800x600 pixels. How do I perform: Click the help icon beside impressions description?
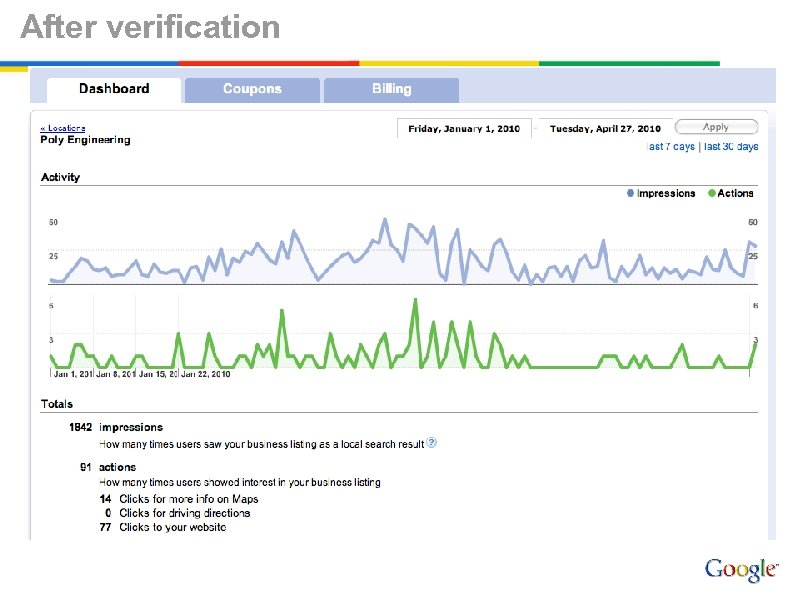(x=432, y=442)
